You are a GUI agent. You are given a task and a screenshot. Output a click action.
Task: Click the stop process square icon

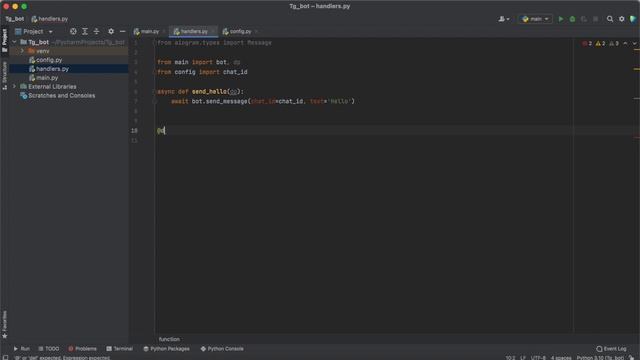[596, 19]
